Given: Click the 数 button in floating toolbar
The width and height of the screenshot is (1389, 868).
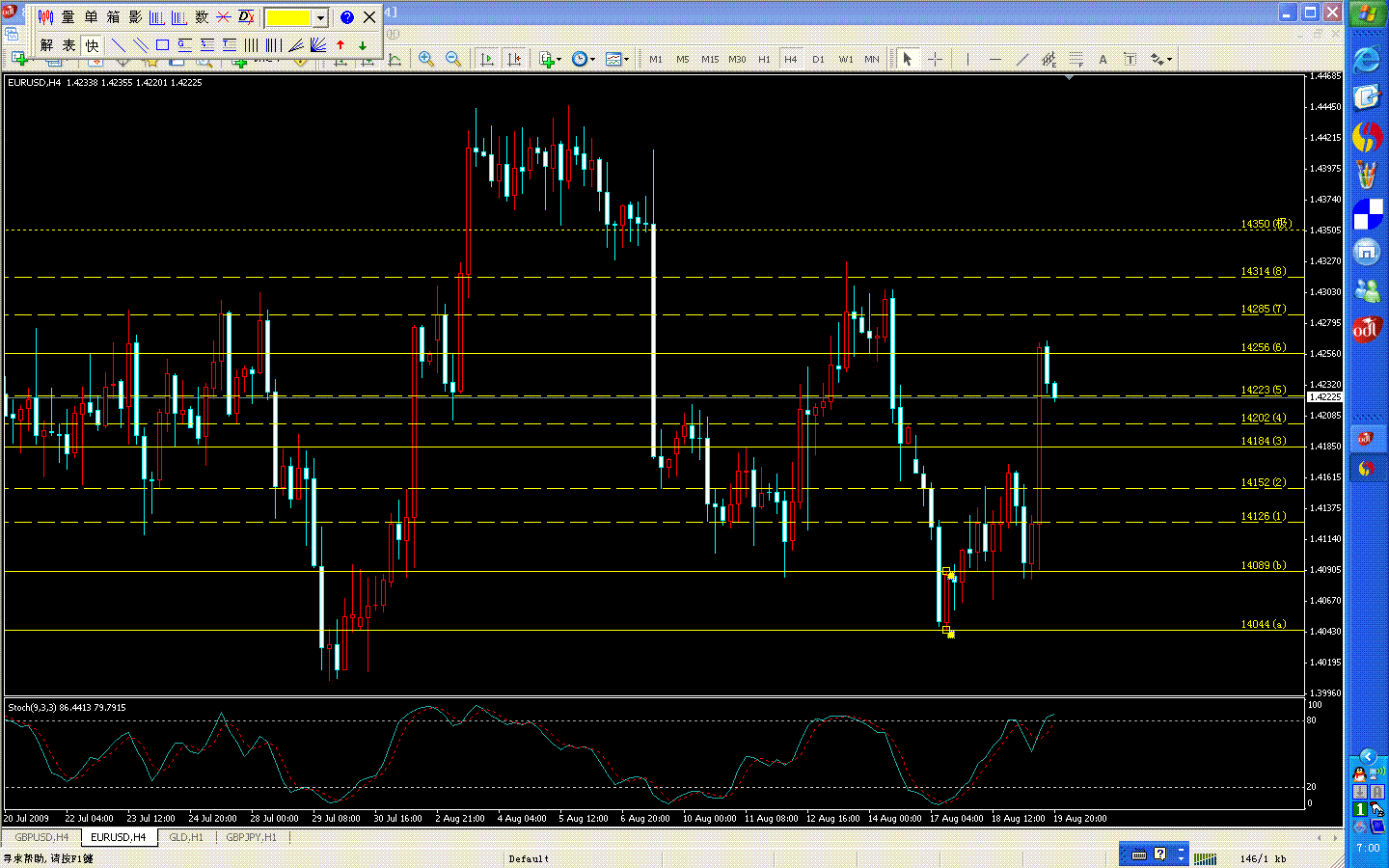Looking at the screenshot, I should pyautogui.click(x=202, y=17).
